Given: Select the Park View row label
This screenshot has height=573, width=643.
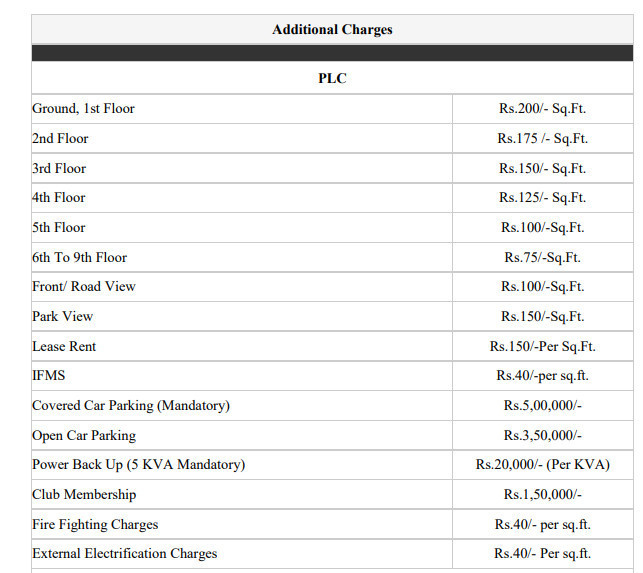Looking at the screenshot, I should (62, 316).
